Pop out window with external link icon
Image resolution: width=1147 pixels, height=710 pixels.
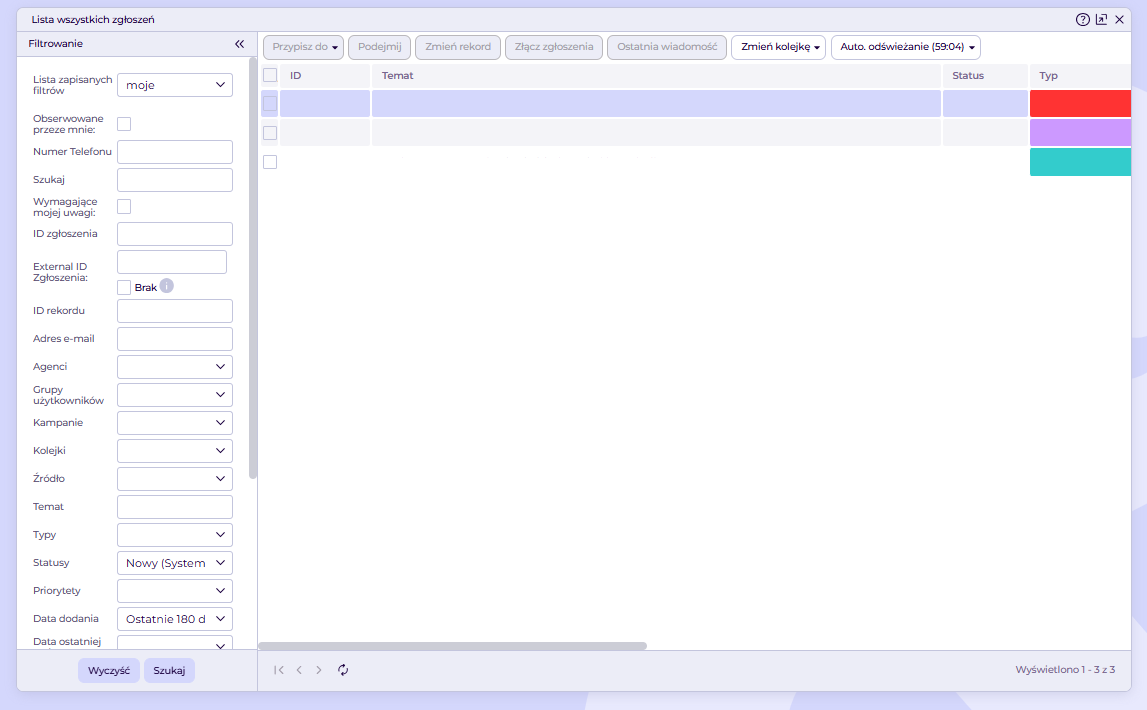coord(1101,20)
